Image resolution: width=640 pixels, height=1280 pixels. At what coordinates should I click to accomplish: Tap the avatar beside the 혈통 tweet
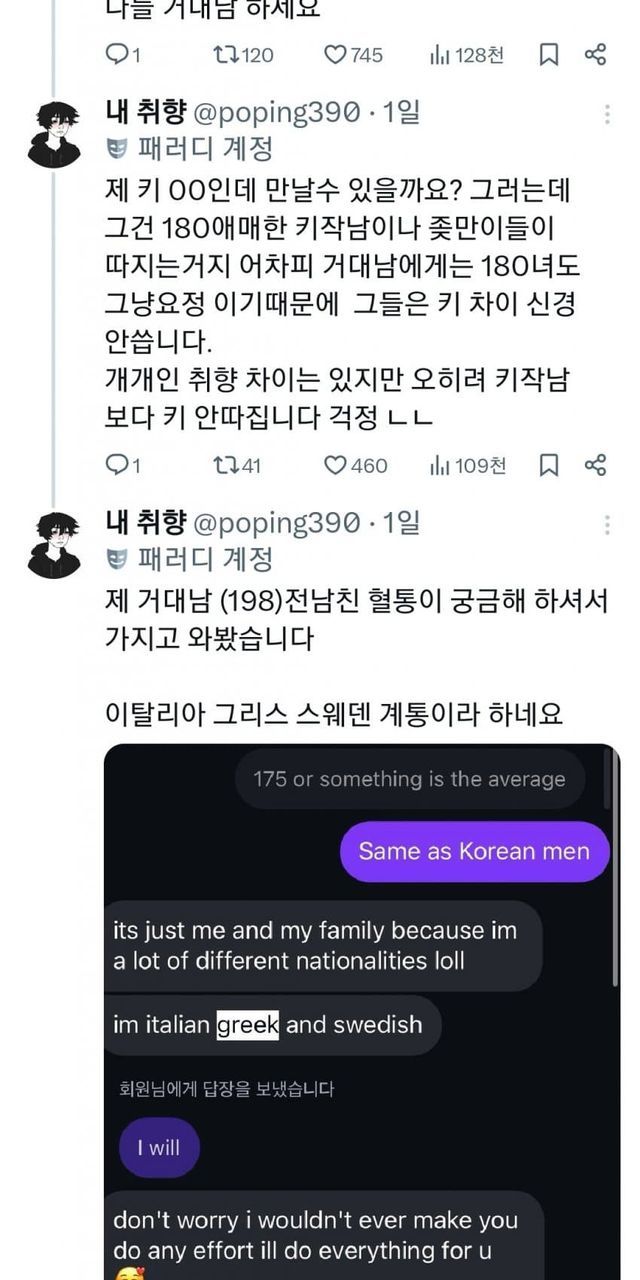(54, 545)
